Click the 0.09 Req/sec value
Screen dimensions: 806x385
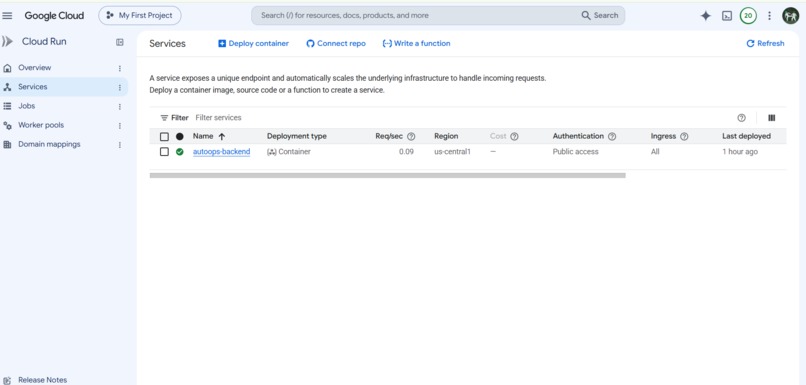pyautogui.click(x=407, y=152)
